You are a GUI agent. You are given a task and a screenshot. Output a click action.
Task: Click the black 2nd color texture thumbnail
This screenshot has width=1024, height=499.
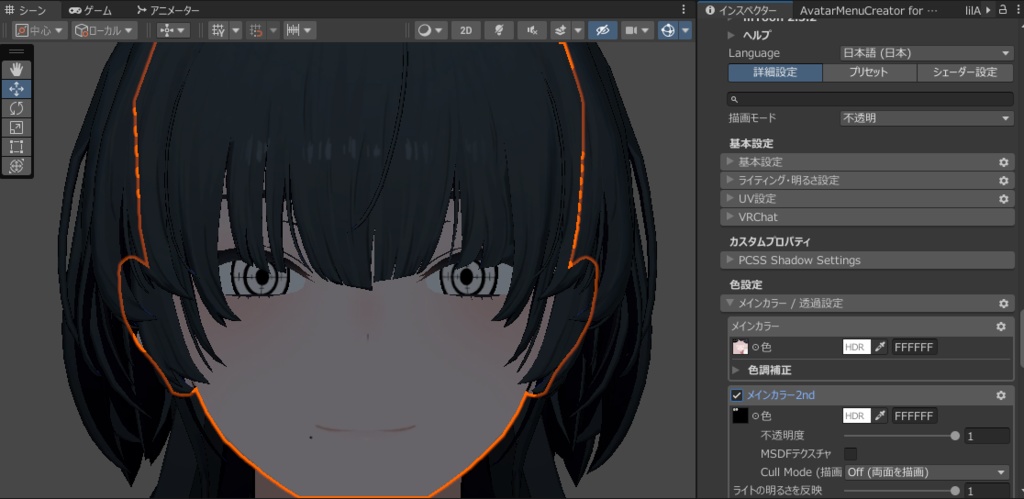(x=739, y=415)
